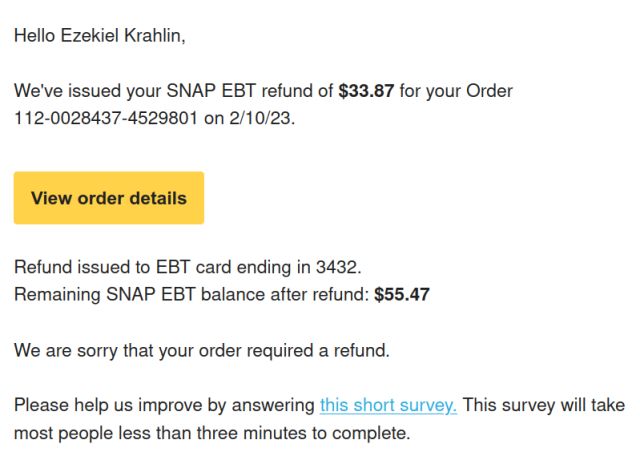Click the bold $55.47 remaining balance
Viewport: 640px width, 452px height.
[x=402, y=294]
